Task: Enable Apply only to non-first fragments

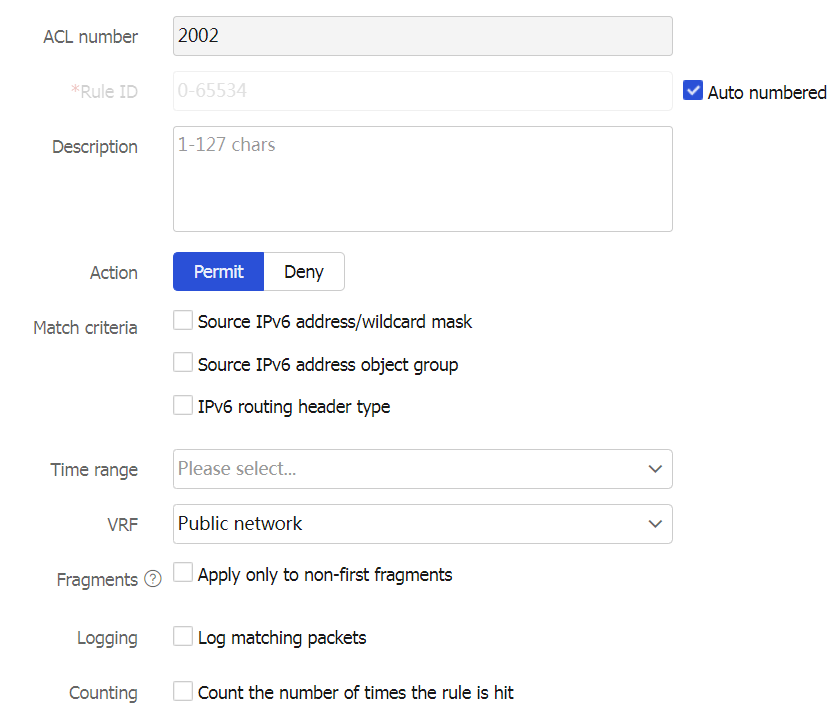Action: 183,574
